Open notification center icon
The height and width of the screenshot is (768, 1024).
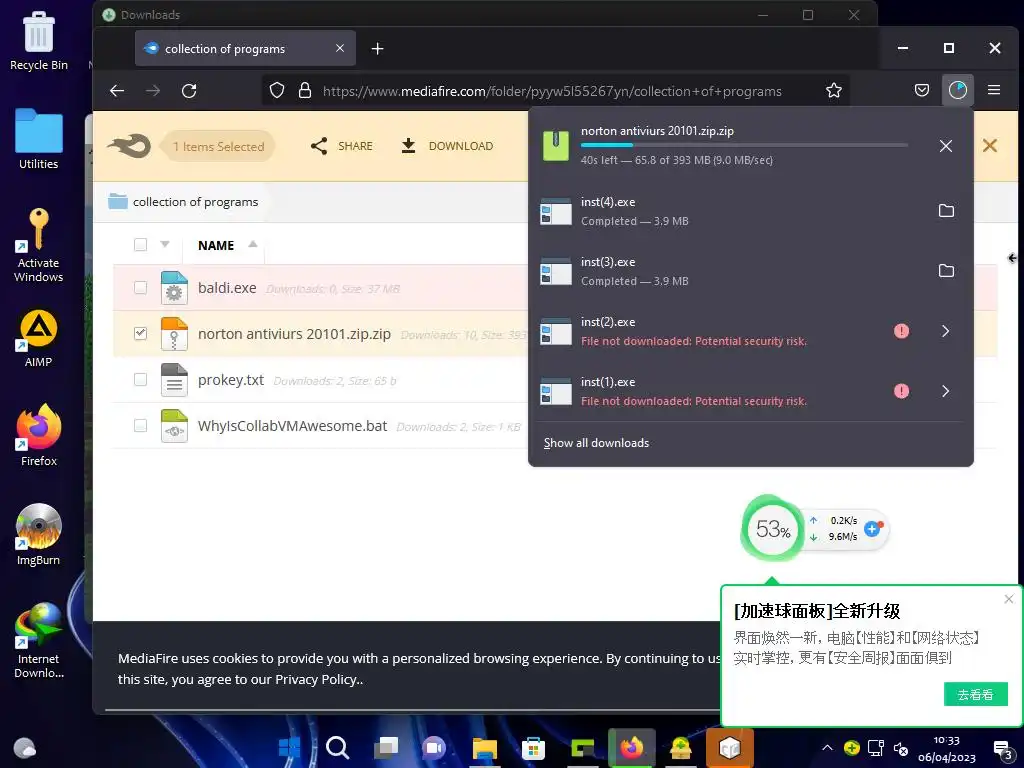(1002, 749)
